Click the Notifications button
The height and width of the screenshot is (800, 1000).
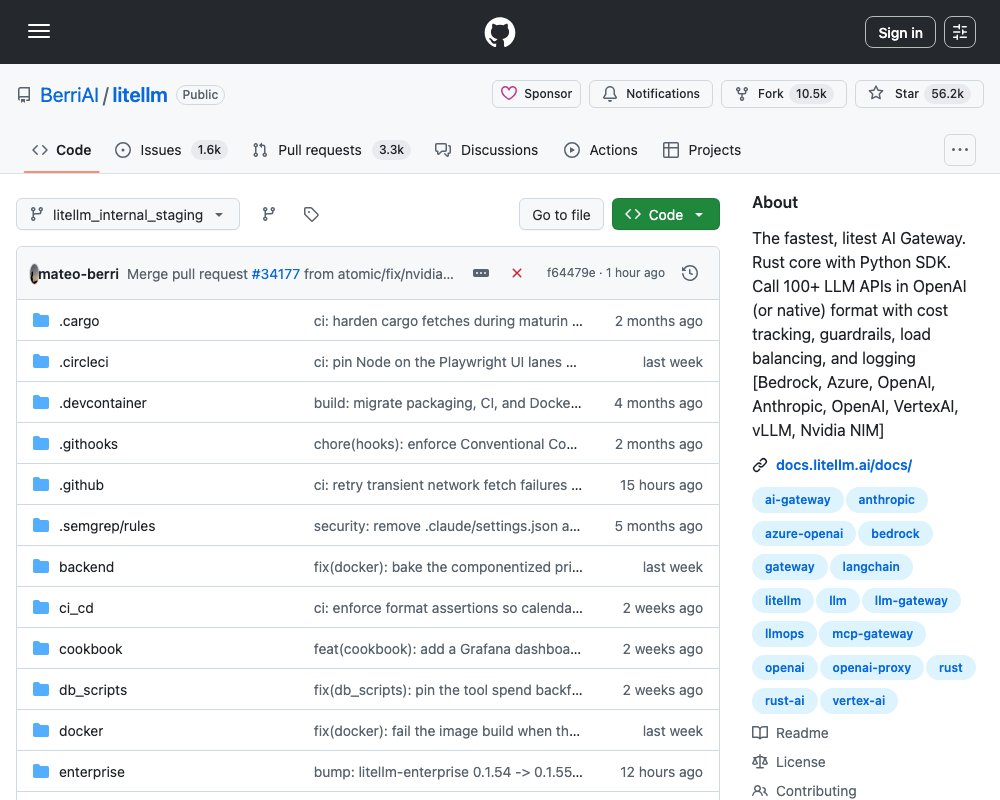click(x=651, y=94)
